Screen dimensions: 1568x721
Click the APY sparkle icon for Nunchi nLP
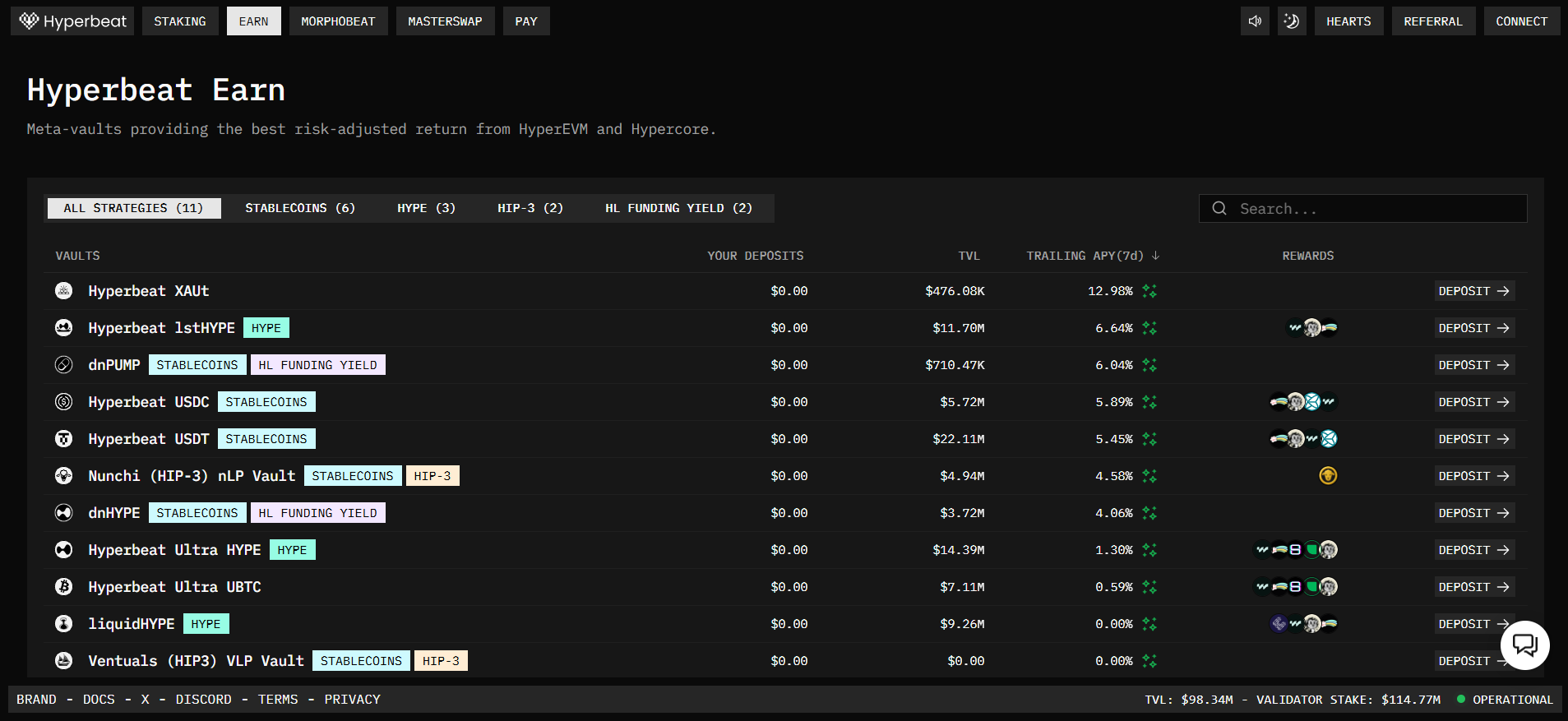[x=1149, y=476]
